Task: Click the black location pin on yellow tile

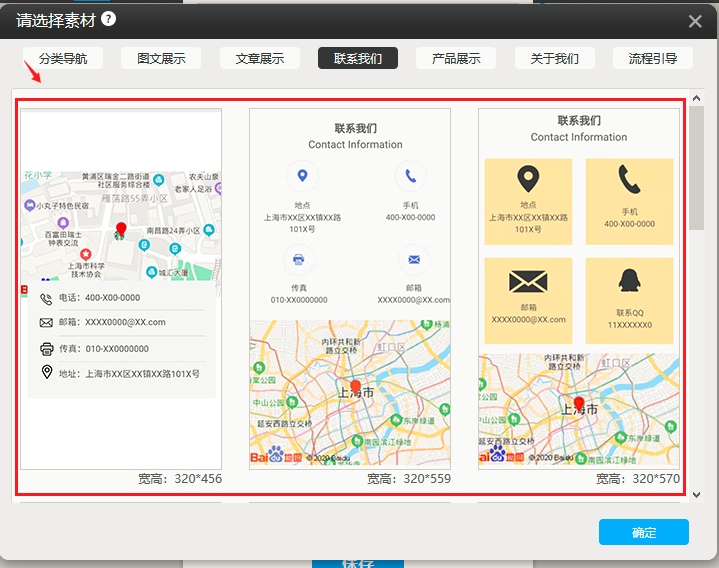Action: pos(528,180)
